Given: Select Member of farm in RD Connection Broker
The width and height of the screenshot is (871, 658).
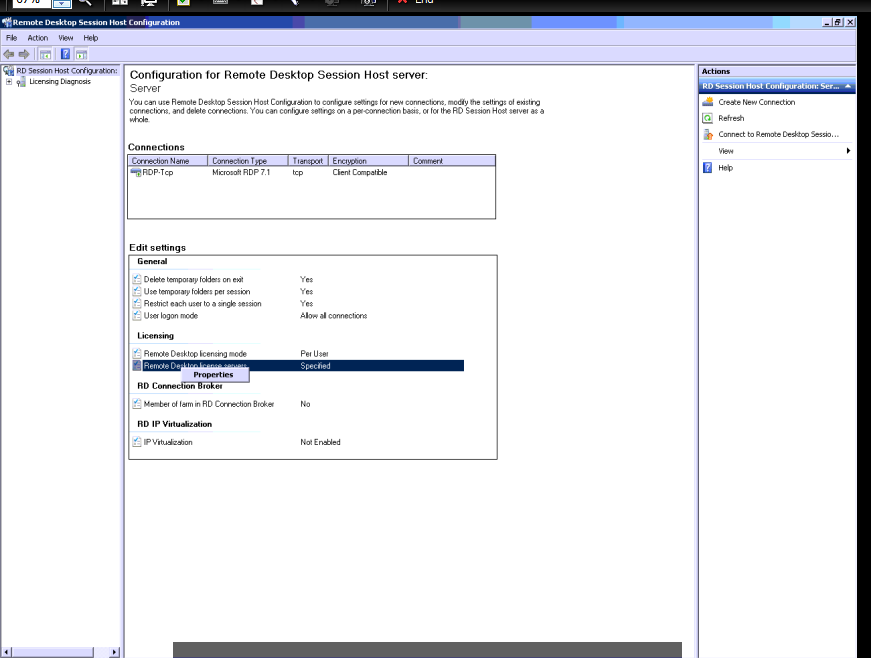Looking at the screenshot, I should coord(209,404).
